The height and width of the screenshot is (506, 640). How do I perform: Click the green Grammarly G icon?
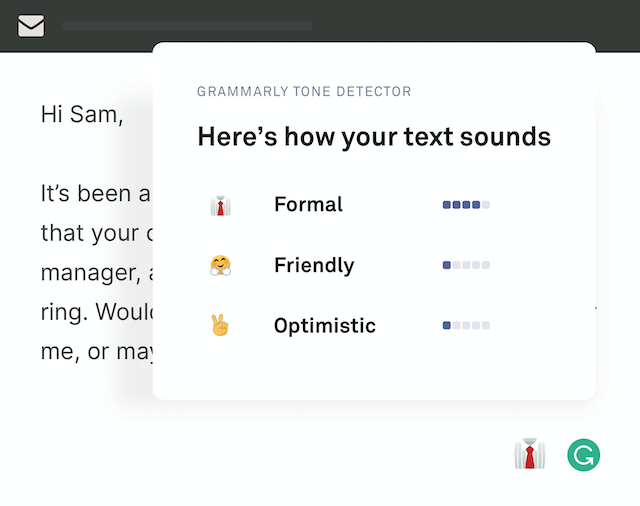coord(583,455)
